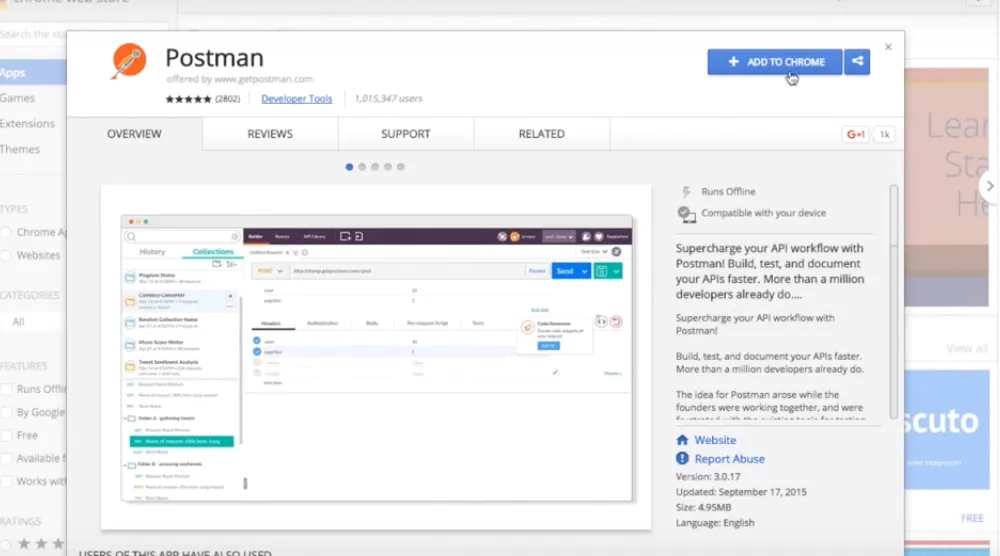The width and height of the screenshot is (1000, 556).
Task: Toggle the By Google feature checkbox
Action: [x=6, y=412]
